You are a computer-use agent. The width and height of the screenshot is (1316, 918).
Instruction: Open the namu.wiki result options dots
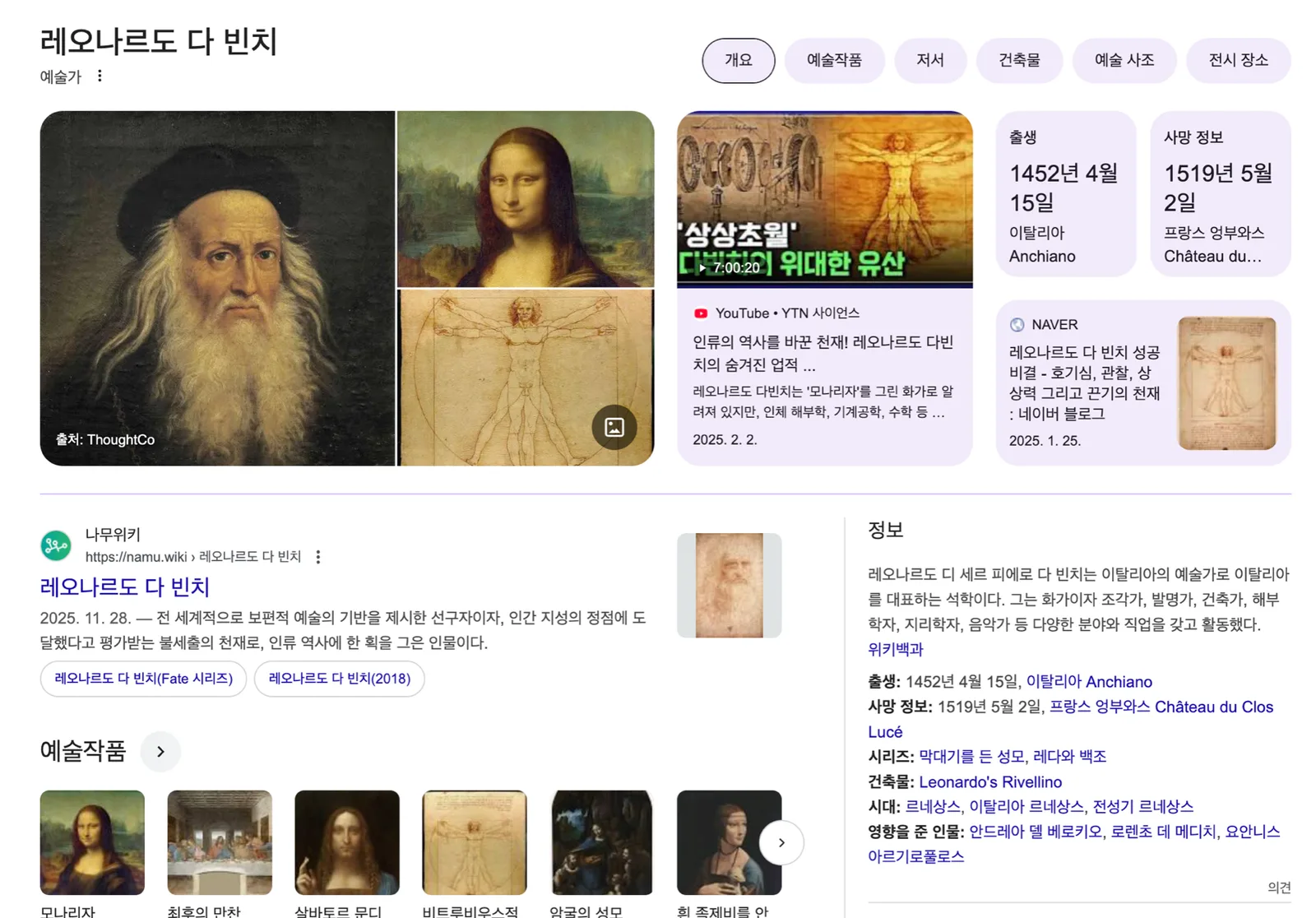[318, 557]
